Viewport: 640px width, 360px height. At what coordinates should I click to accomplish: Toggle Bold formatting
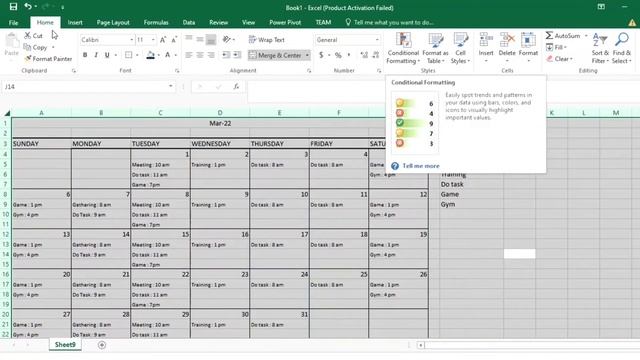pos(85,55)
